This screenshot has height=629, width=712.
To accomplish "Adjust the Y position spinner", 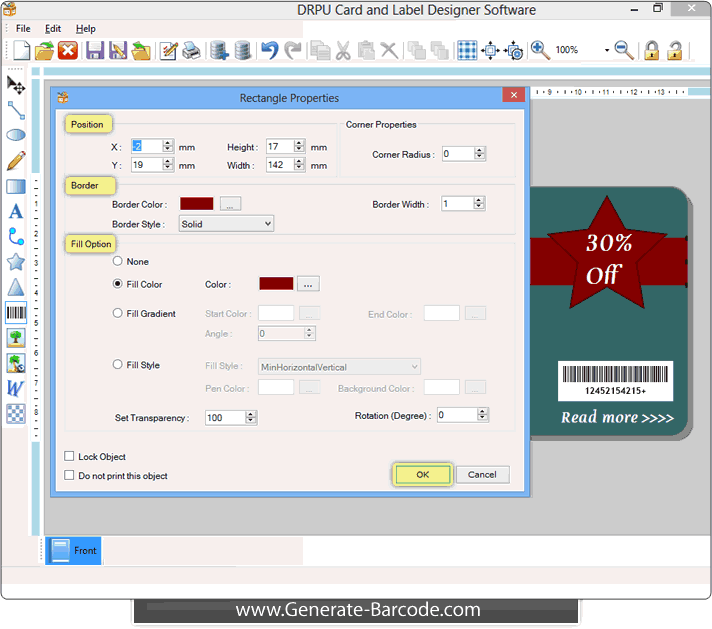I will tap(168, 164).
